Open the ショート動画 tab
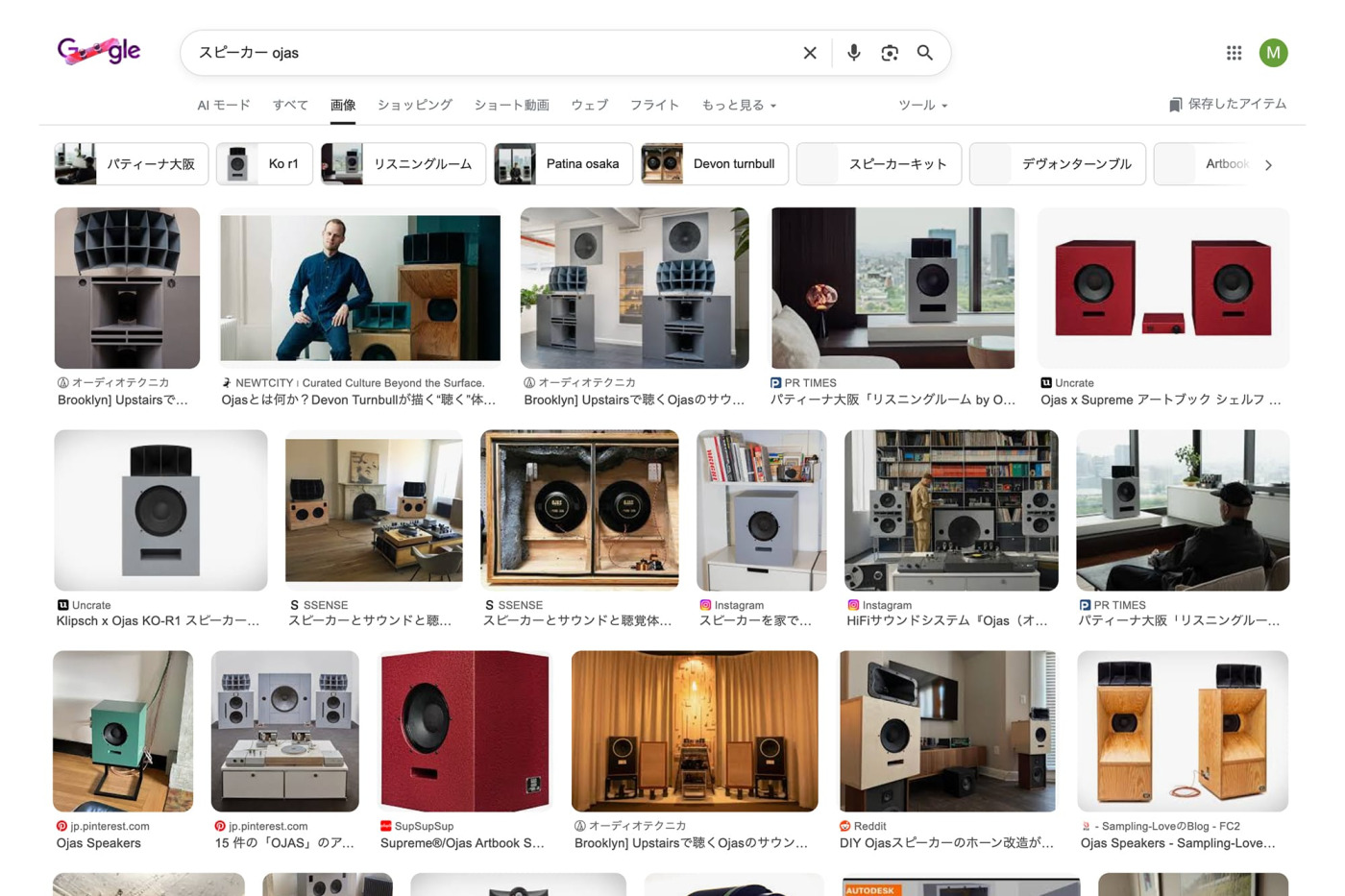The width and height of the screenshot is (1345, 896). coord(511,106)
